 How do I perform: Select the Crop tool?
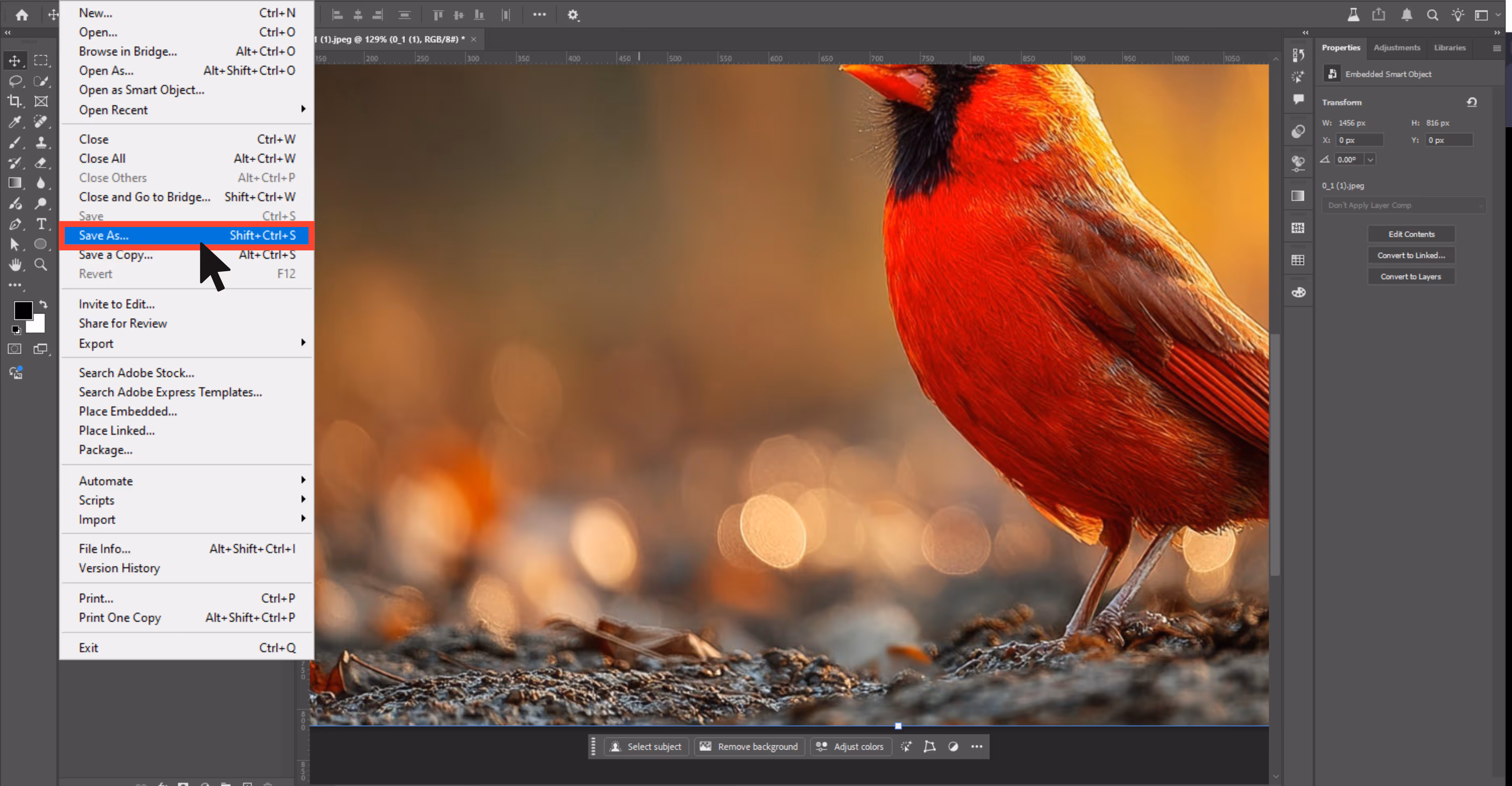coord(15,102)
